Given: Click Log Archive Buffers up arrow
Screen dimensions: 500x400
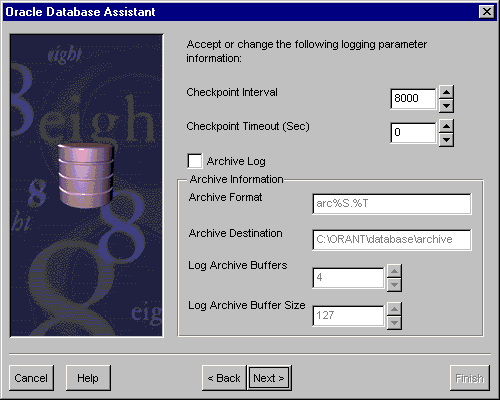Looking at the screenshot, I should 394,271.
